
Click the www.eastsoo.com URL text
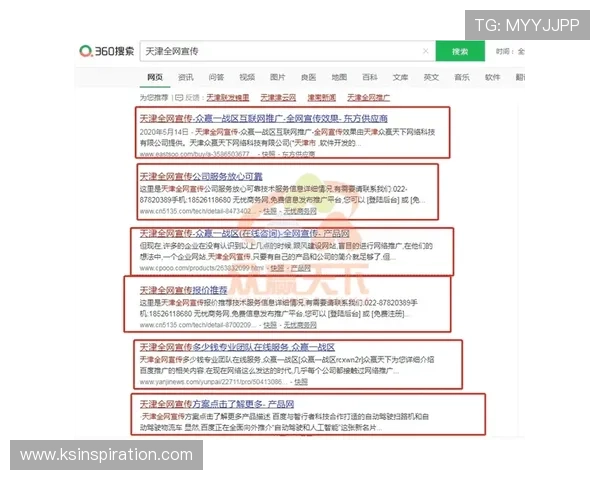point(197,154)
